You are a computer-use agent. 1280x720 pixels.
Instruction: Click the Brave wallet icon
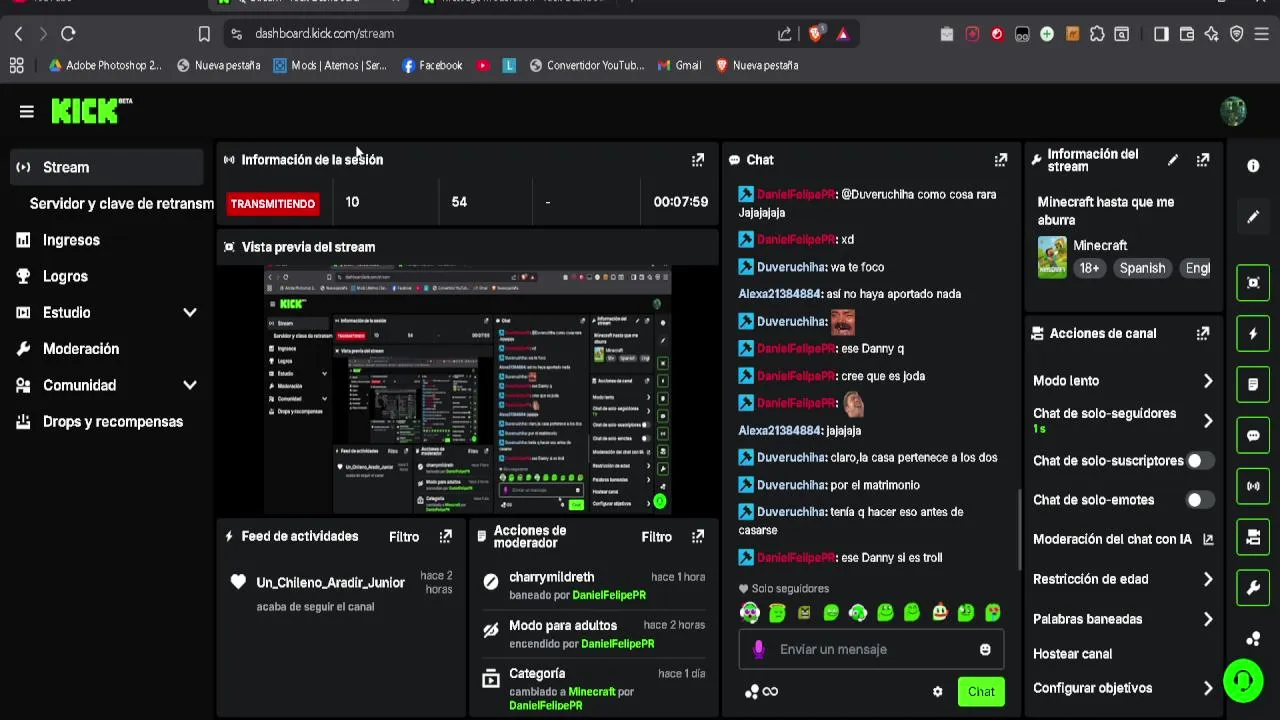pos(1187,34)
